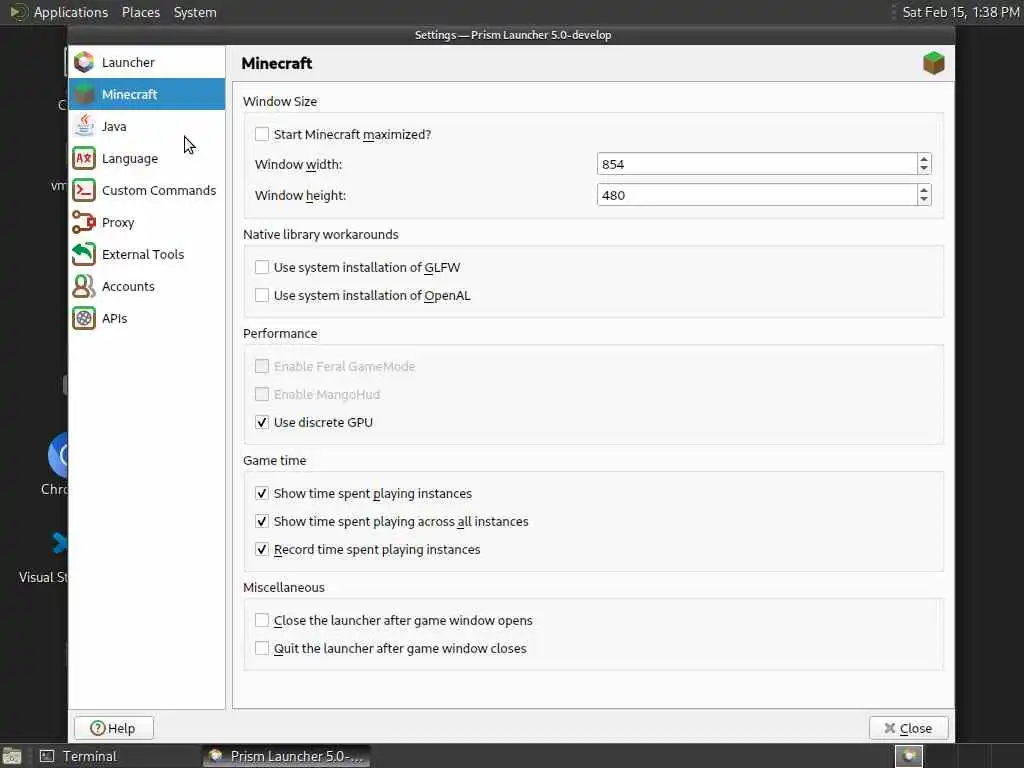This screenshot has width=1024, height=768.
Task: Enable Close the launcher after game window opens
Action: pyautogui.click(x=262, y=620)
